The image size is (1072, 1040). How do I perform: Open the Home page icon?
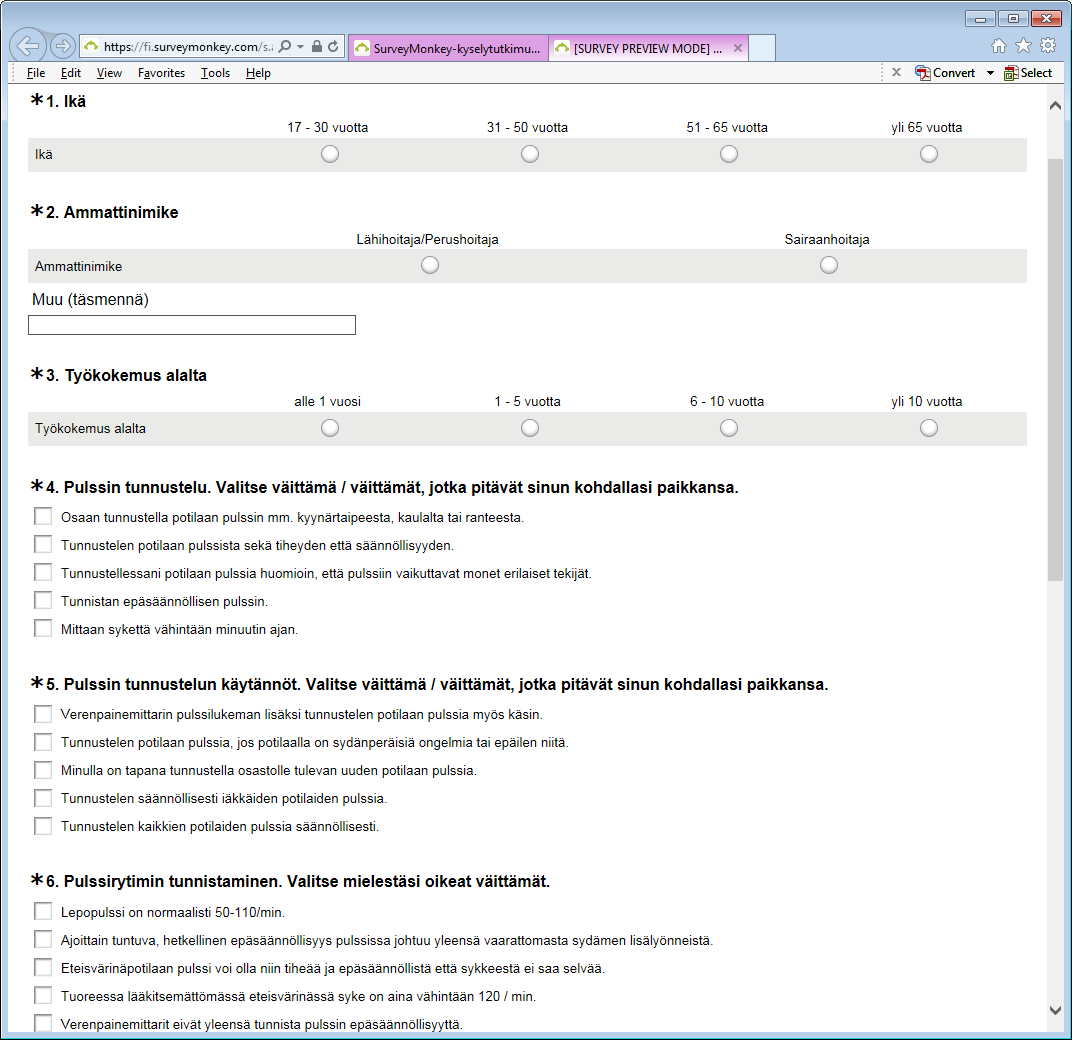[999, 46]
